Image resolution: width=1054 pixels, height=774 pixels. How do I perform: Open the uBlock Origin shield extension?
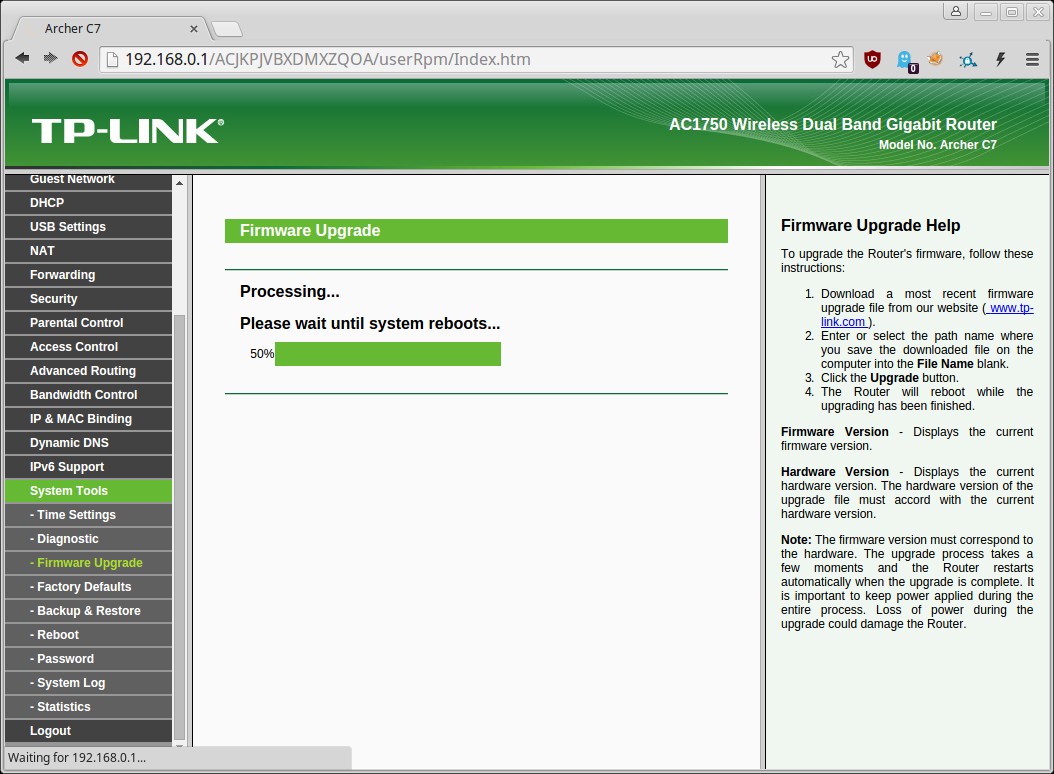[873, 59]
